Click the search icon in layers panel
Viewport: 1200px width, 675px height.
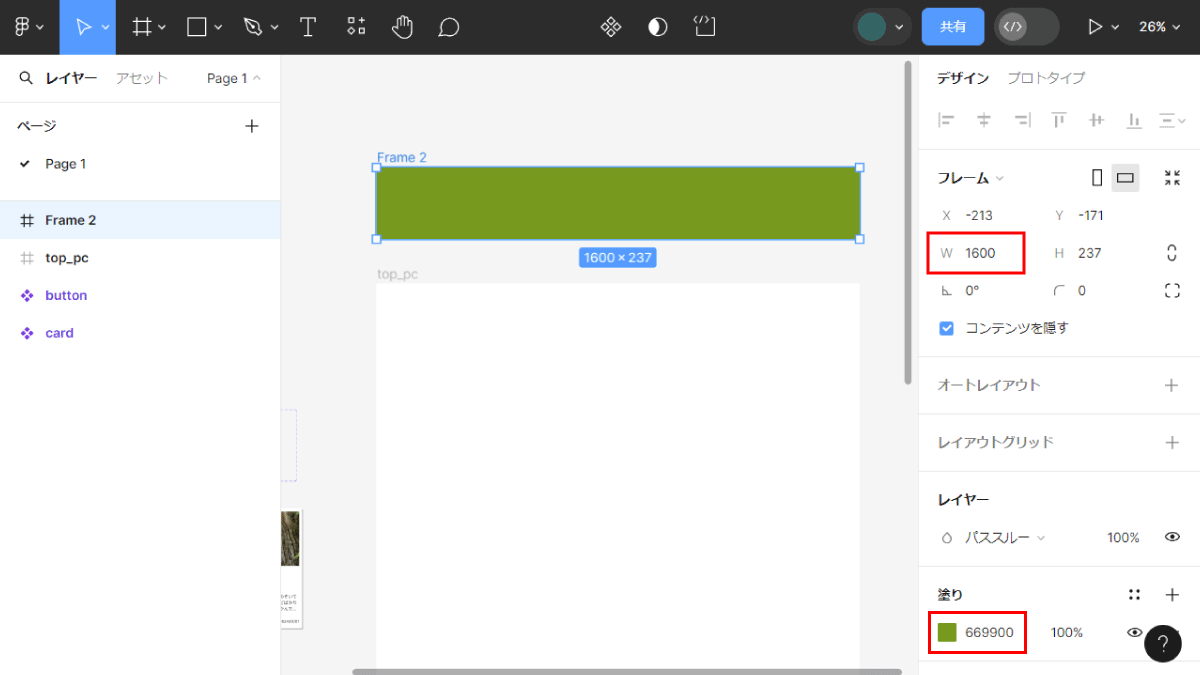[x=26, y=78]
